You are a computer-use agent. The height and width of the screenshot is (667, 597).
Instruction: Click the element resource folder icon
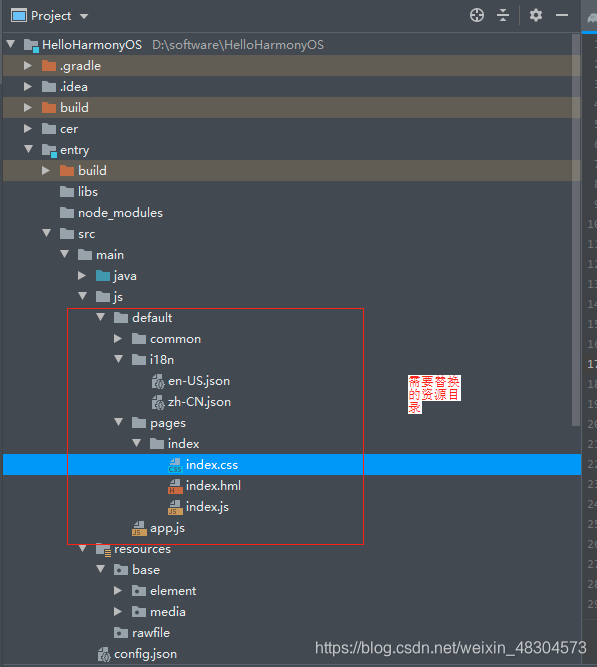(139, 590)
